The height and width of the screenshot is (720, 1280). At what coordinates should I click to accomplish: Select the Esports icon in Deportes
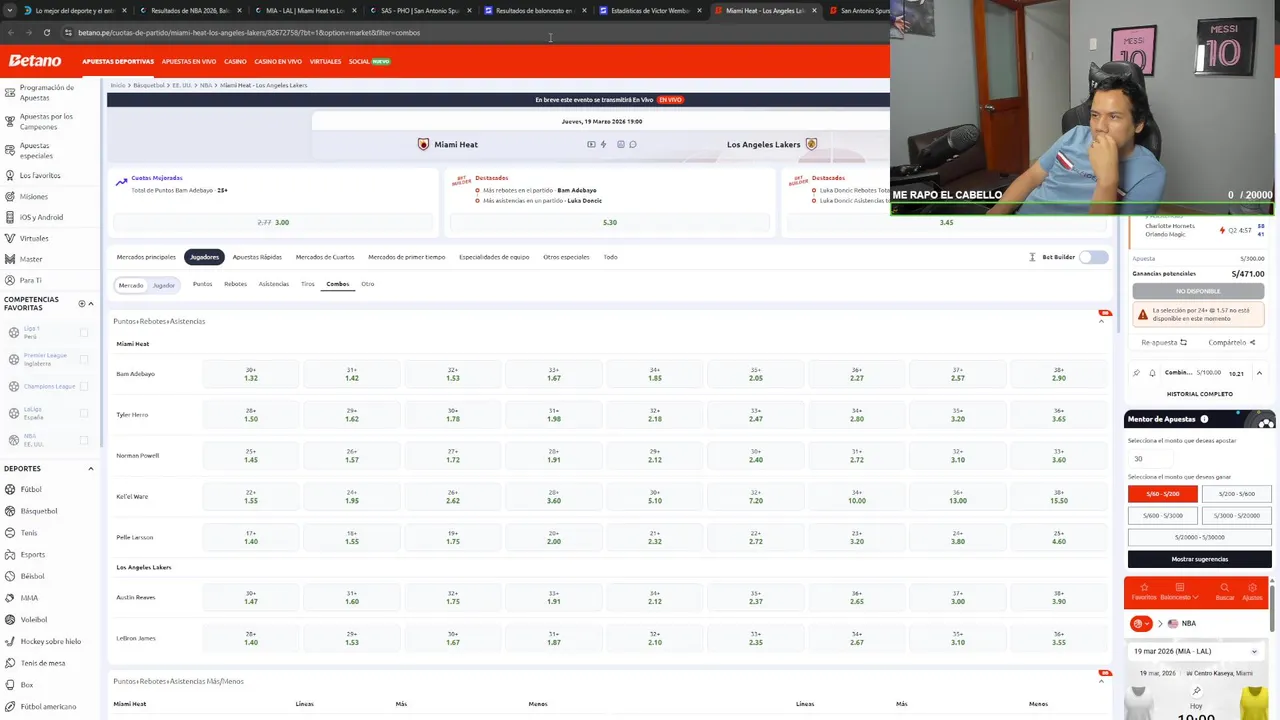[9, 554]
